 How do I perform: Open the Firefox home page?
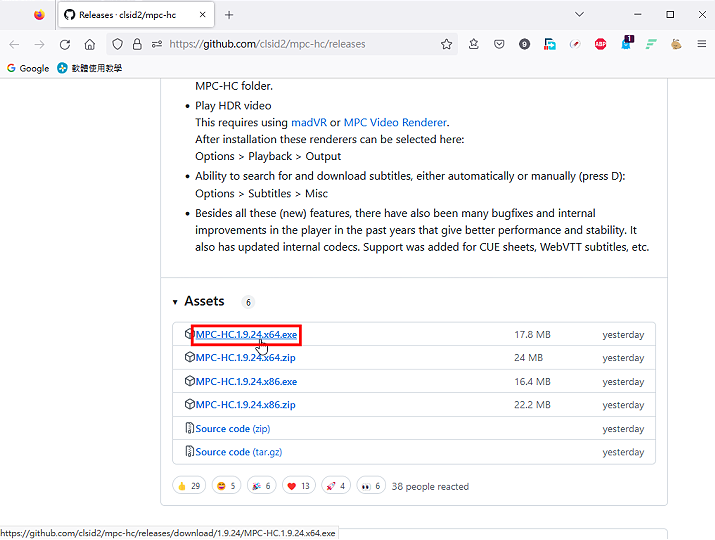pyautogui.click(x=90, y=44)
